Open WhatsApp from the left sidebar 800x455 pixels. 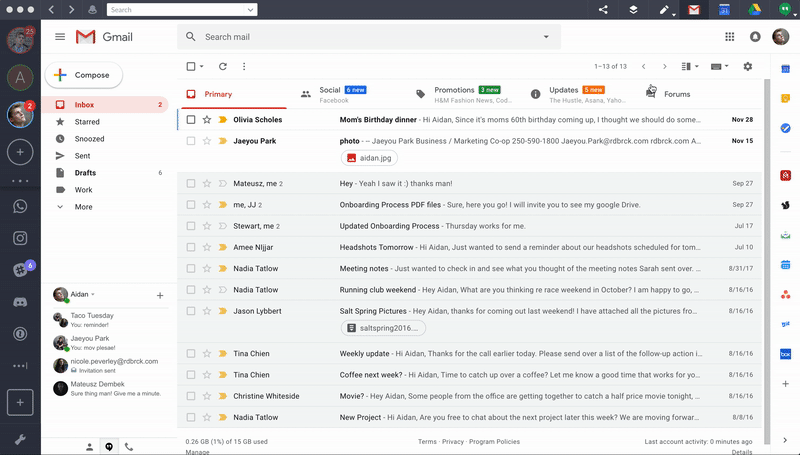coord(20,206)
